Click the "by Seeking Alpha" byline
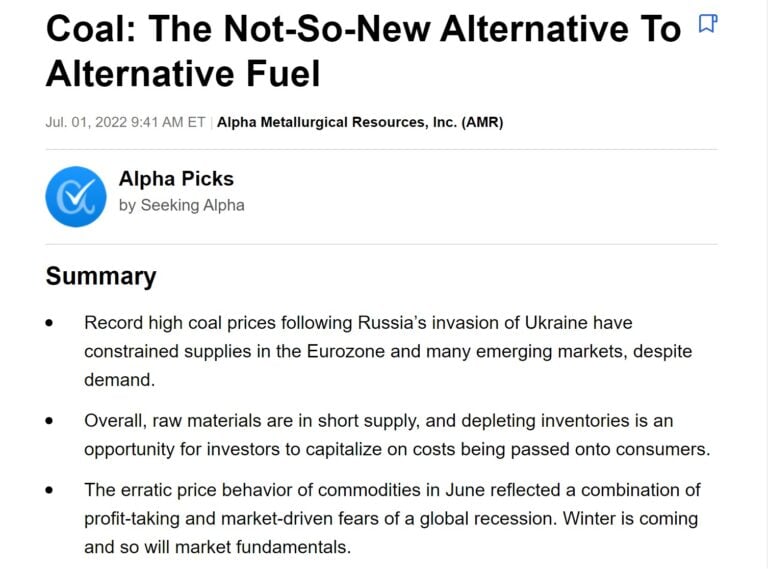 [181, 205]
